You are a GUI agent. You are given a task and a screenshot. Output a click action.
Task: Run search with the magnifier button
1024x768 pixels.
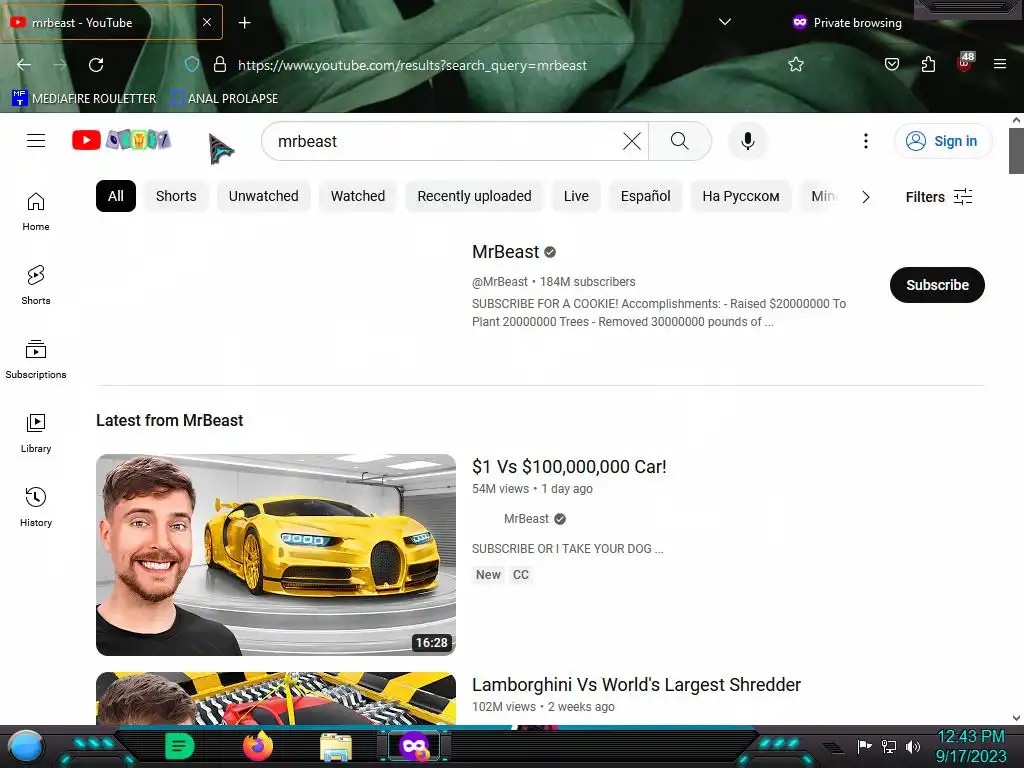[679, 141]
